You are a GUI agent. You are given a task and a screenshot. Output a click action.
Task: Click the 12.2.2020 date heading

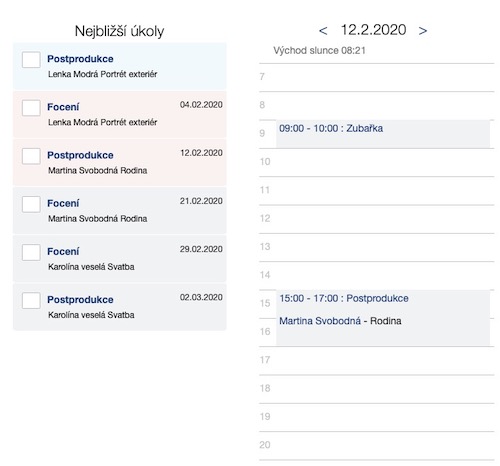click(x=373, y=30)
